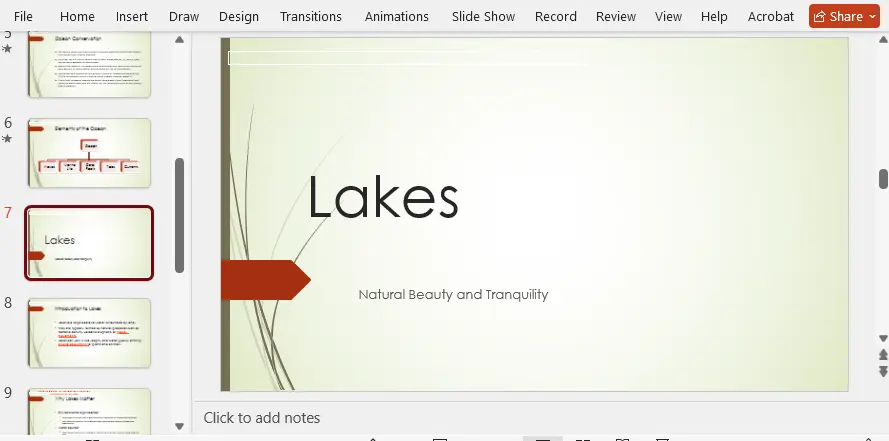Select the Lakes slide 7 thumbnail
This screenshot has height=441, width=889.
pos(89,243)
